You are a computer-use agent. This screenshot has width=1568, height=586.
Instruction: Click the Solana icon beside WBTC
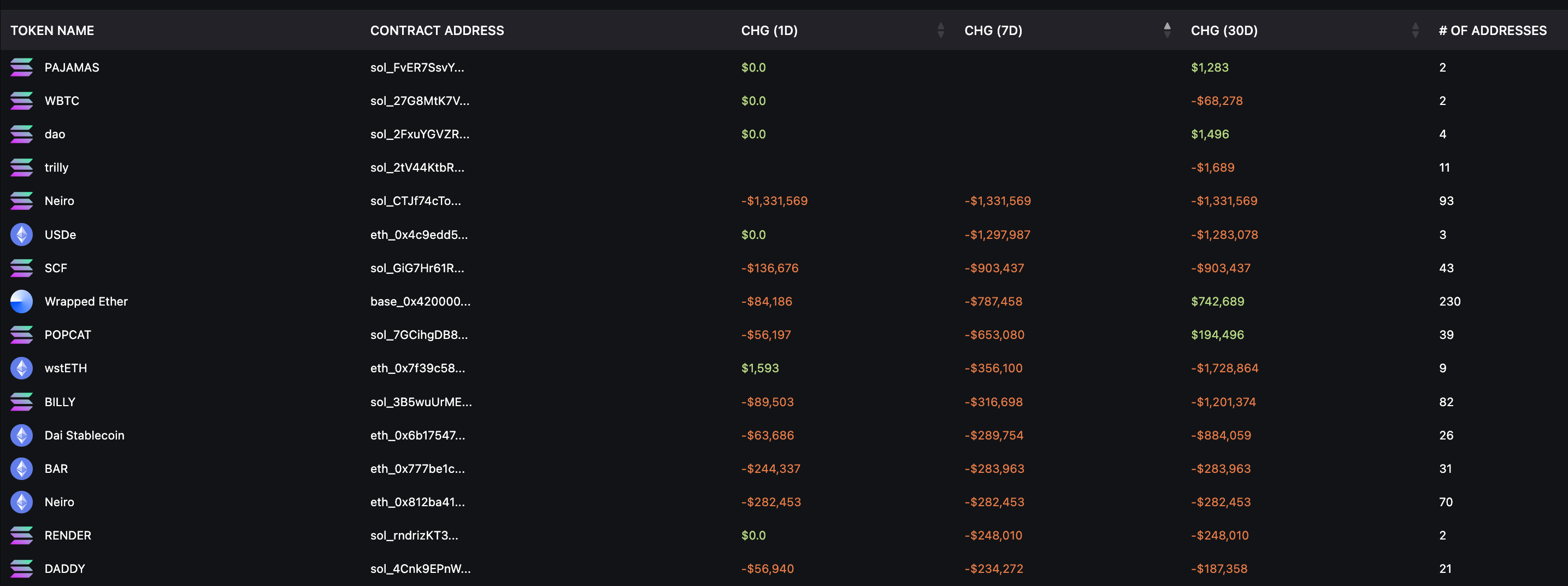21,101
